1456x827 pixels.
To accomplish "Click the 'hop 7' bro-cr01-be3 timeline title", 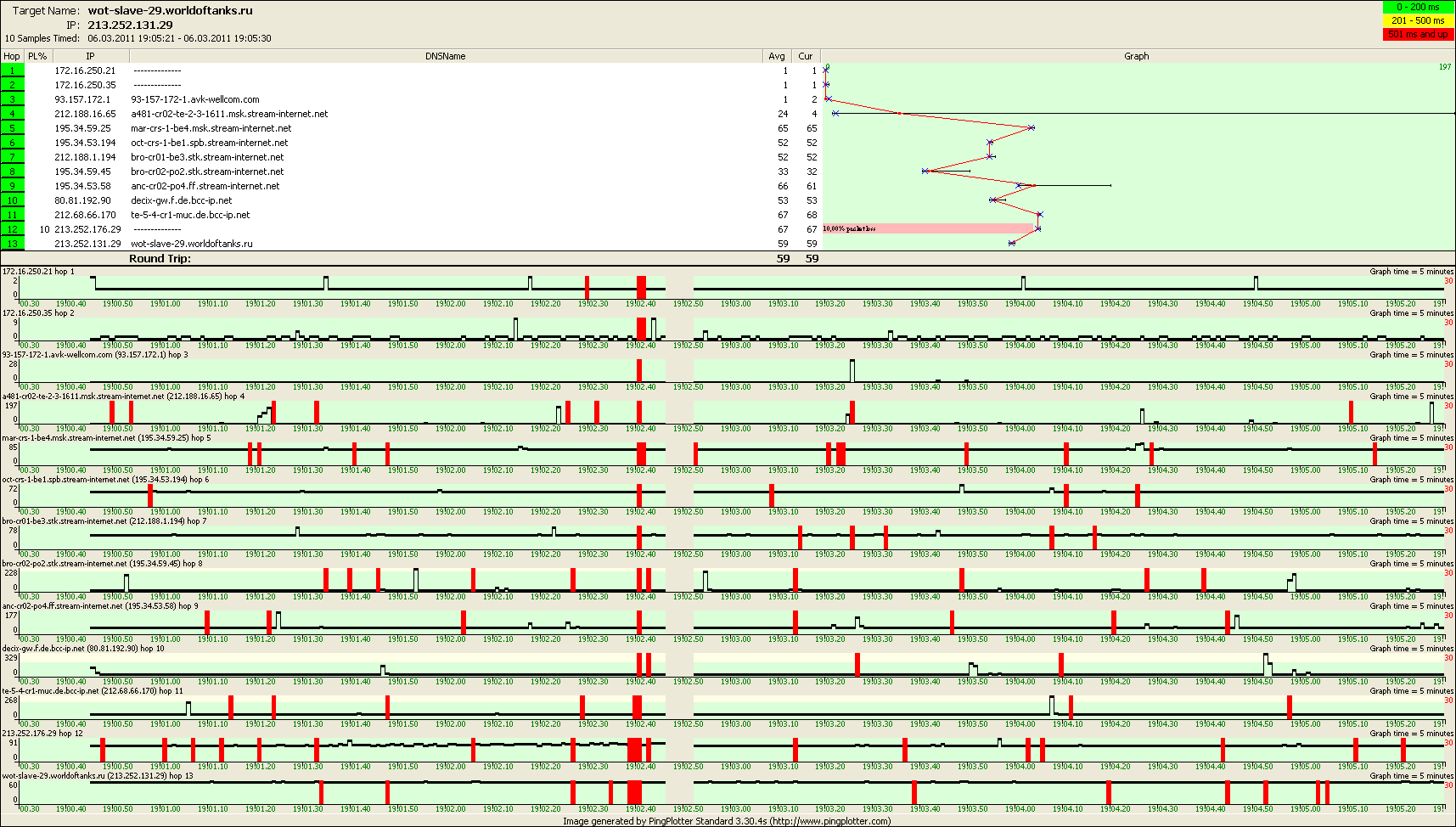I will [104, 521].
